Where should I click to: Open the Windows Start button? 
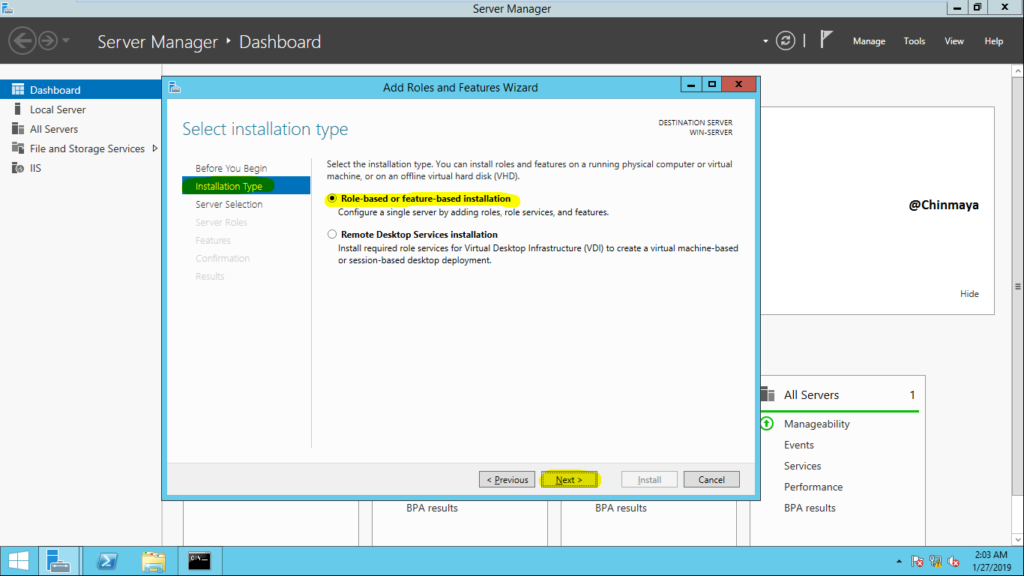pos(19,561)
